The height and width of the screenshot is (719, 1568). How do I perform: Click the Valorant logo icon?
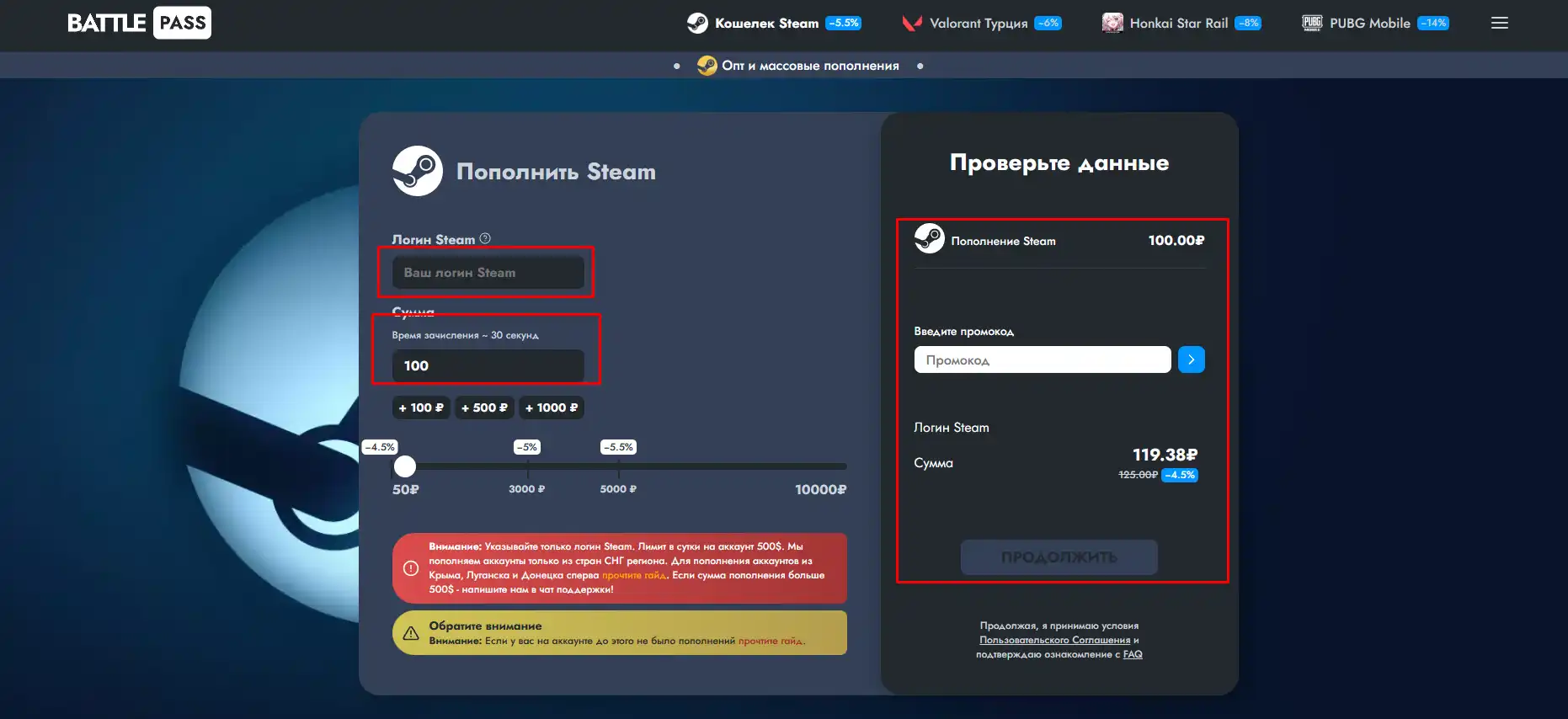911,23
